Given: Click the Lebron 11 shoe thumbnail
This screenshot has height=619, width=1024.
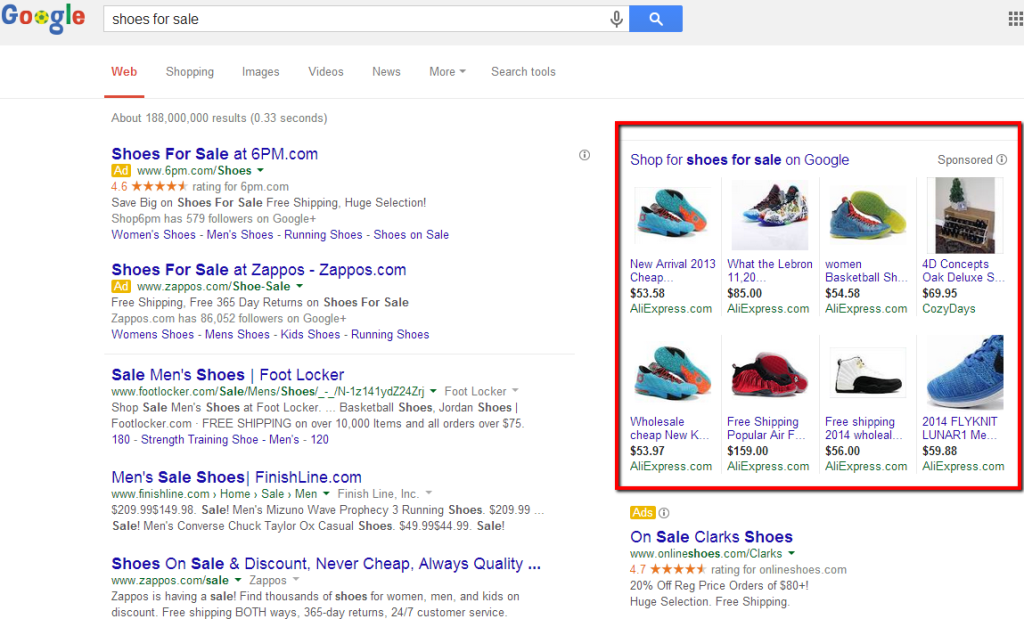Looking at the screenshot, I should (x=770, y=213).
